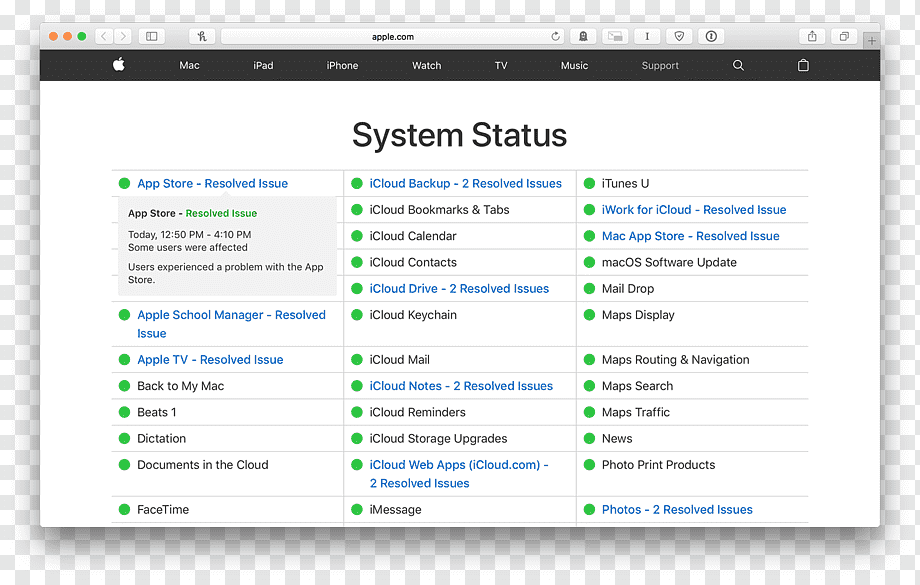Open the Mac menu item
The width and height of the screenshot is (920, 585).
(x=190, y=65)
